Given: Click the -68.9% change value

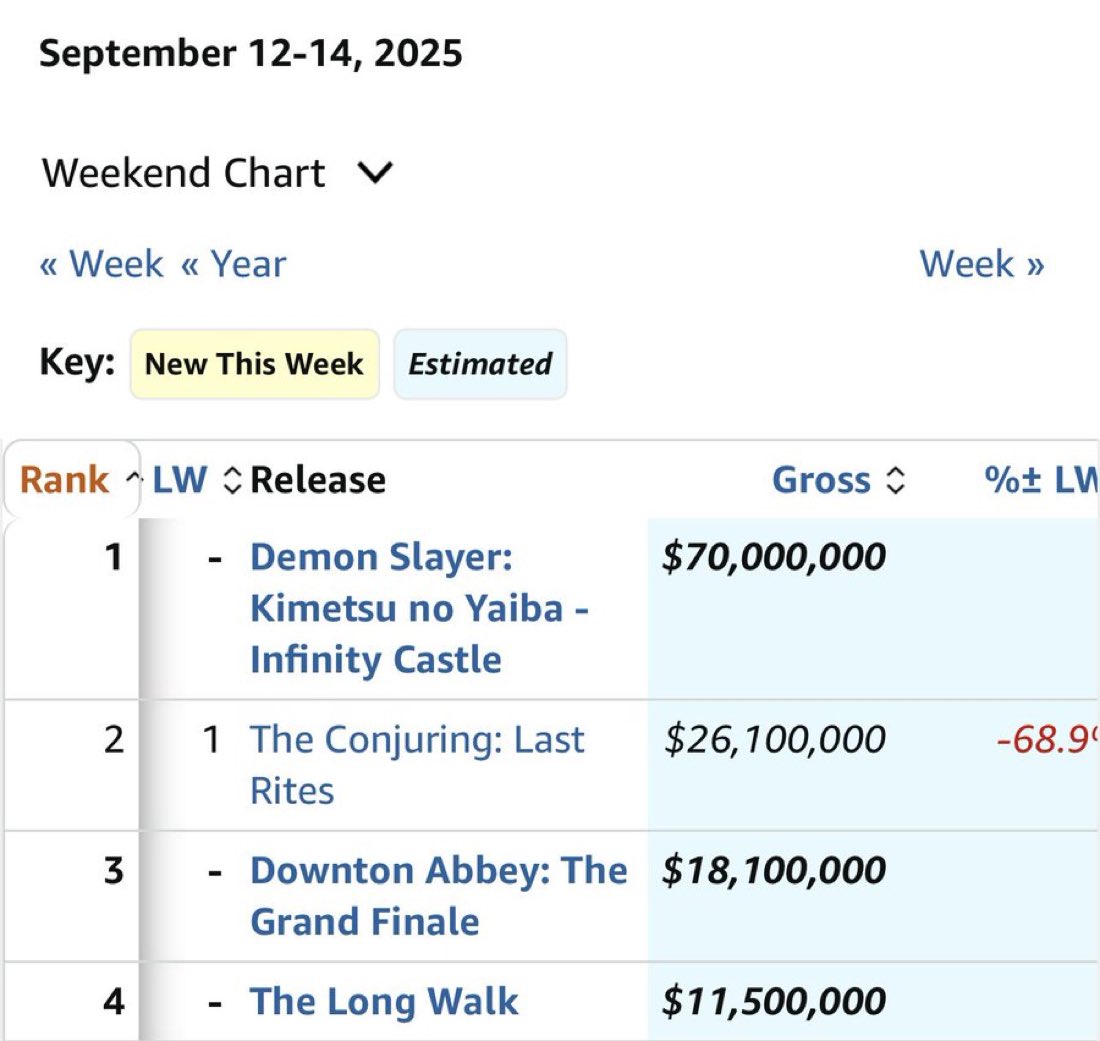Looking at the screenshot, I should pos(1045,740).
